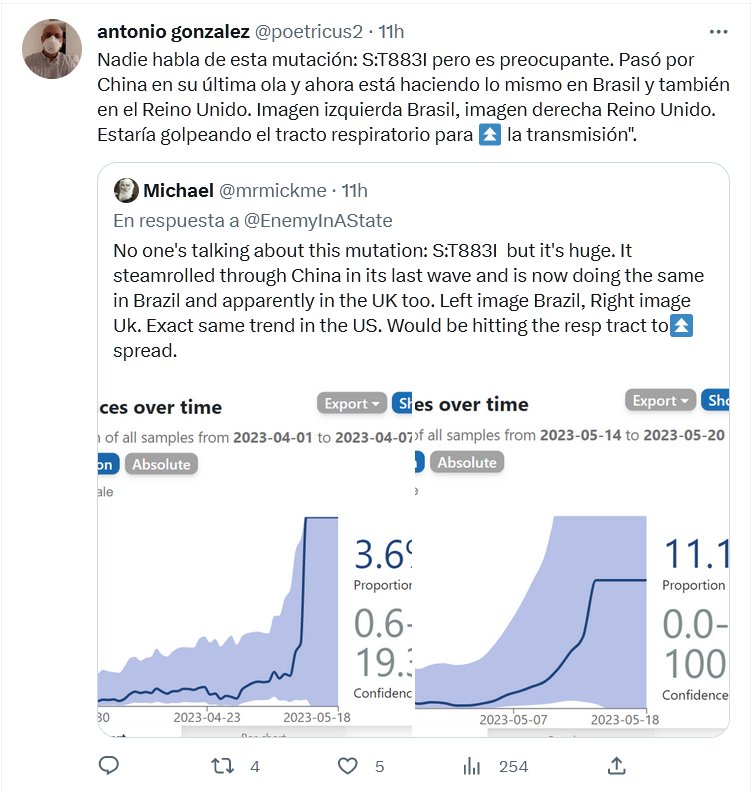The height and width of the screenshot is (792, 756).
Task: Toggle Absolute mode on left chart
Action: (161, 464)
